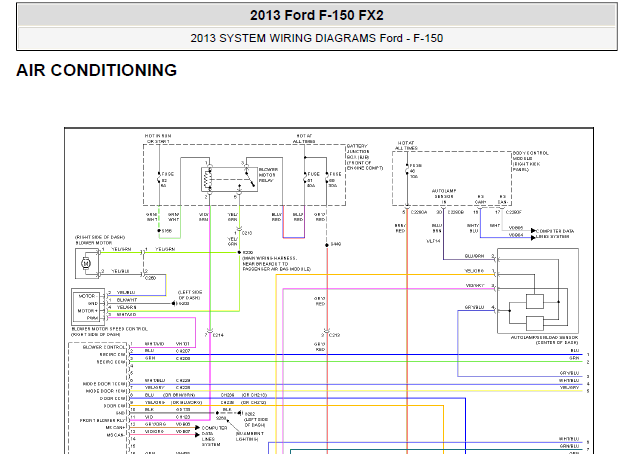635x454 pixels.
Task: Click the 'C210' connector label
Action: point(247,233)
